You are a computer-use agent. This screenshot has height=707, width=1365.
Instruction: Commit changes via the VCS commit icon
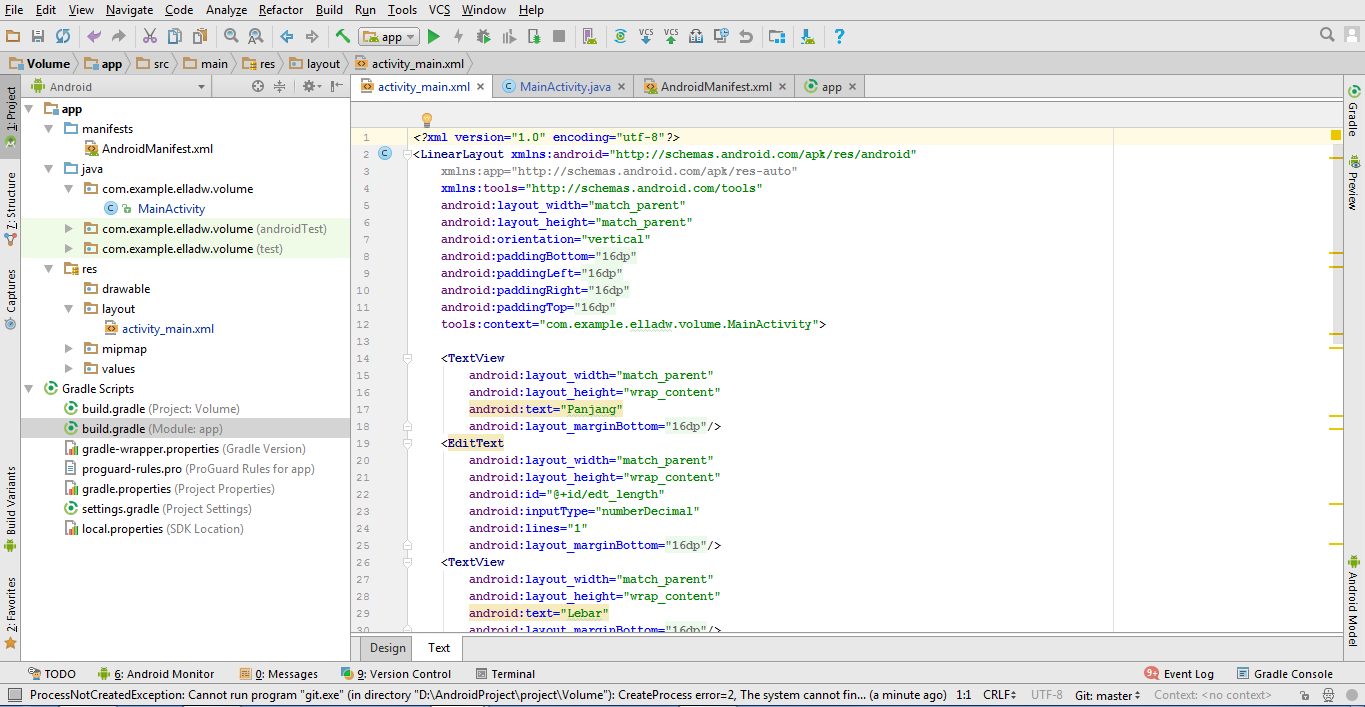click(x=671, y=36)
